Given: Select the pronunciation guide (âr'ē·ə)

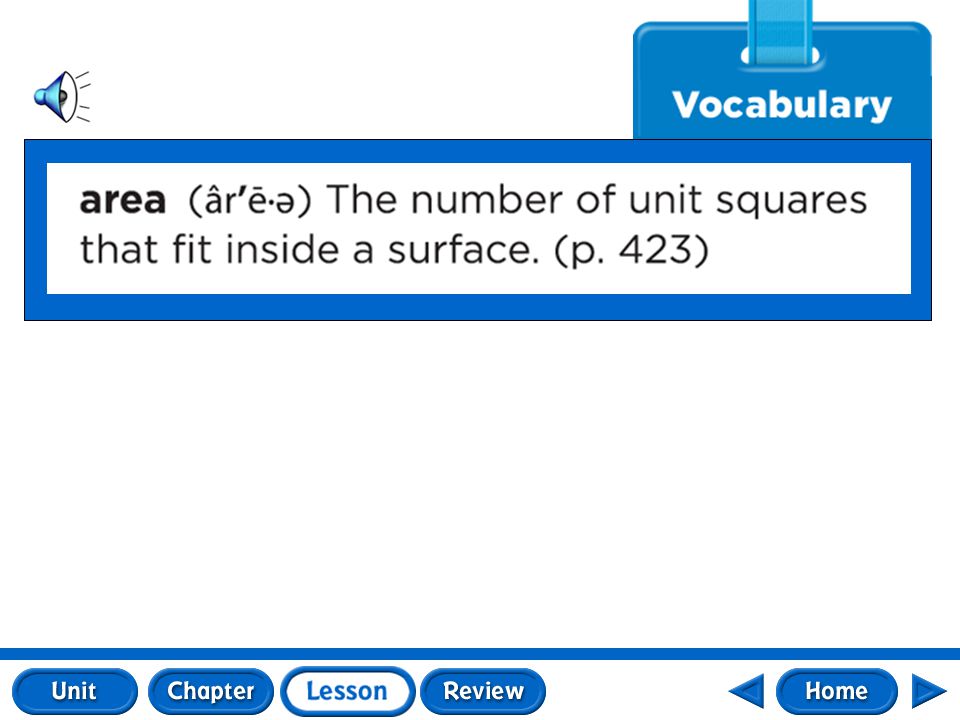Looking at the screenshot, I should click(x=250, y=200).
